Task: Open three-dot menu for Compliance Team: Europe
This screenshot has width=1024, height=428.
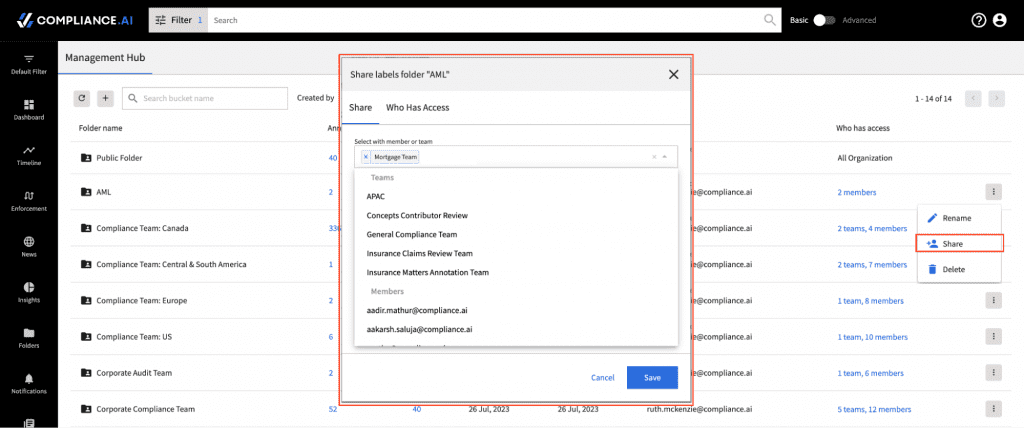Action: (993, 300)
